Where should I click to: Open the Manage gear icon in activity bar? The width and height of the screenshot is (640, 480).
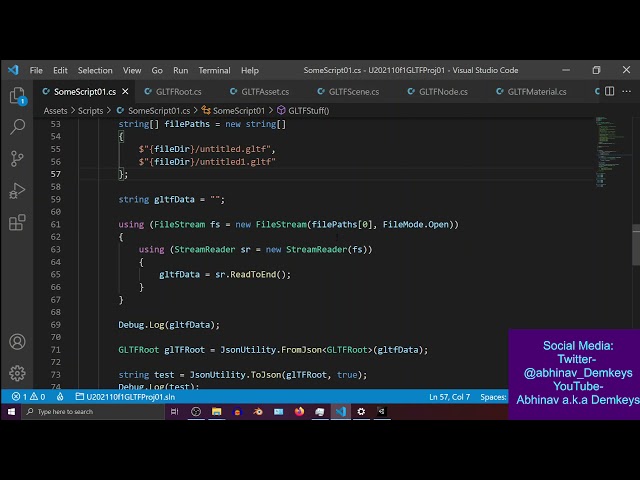18,373
